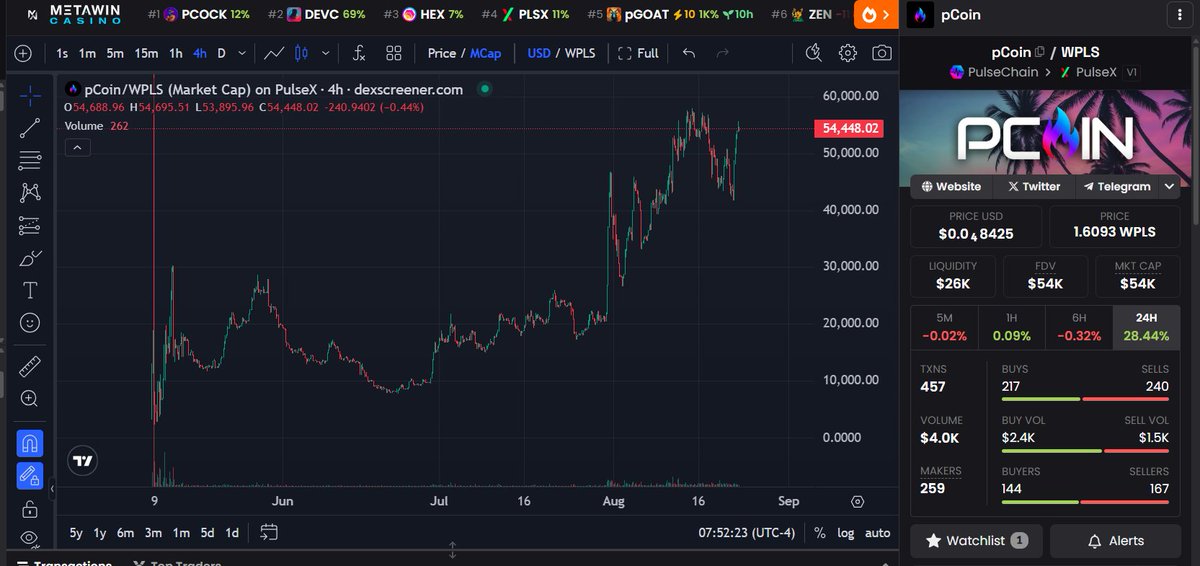Select the XABCD pattern tool
This screenshot has width=1200, height=566.
click(30, 192)
